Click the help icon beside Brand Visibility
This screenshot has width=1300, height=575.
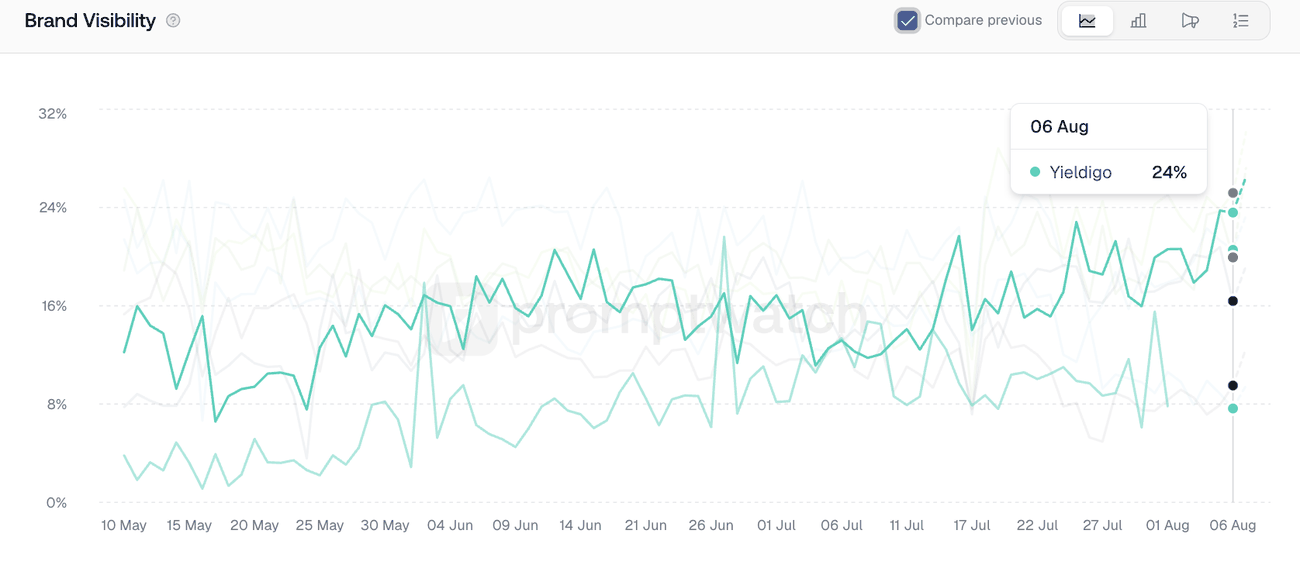click(x=173, y=20)
